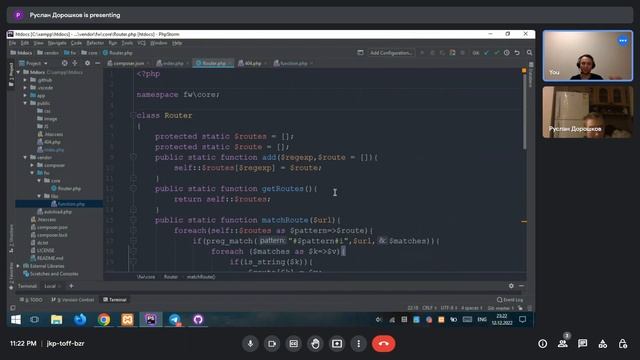Turn off the camera in Meet
This screenshot has height=360, width=640.
[272, 344]
